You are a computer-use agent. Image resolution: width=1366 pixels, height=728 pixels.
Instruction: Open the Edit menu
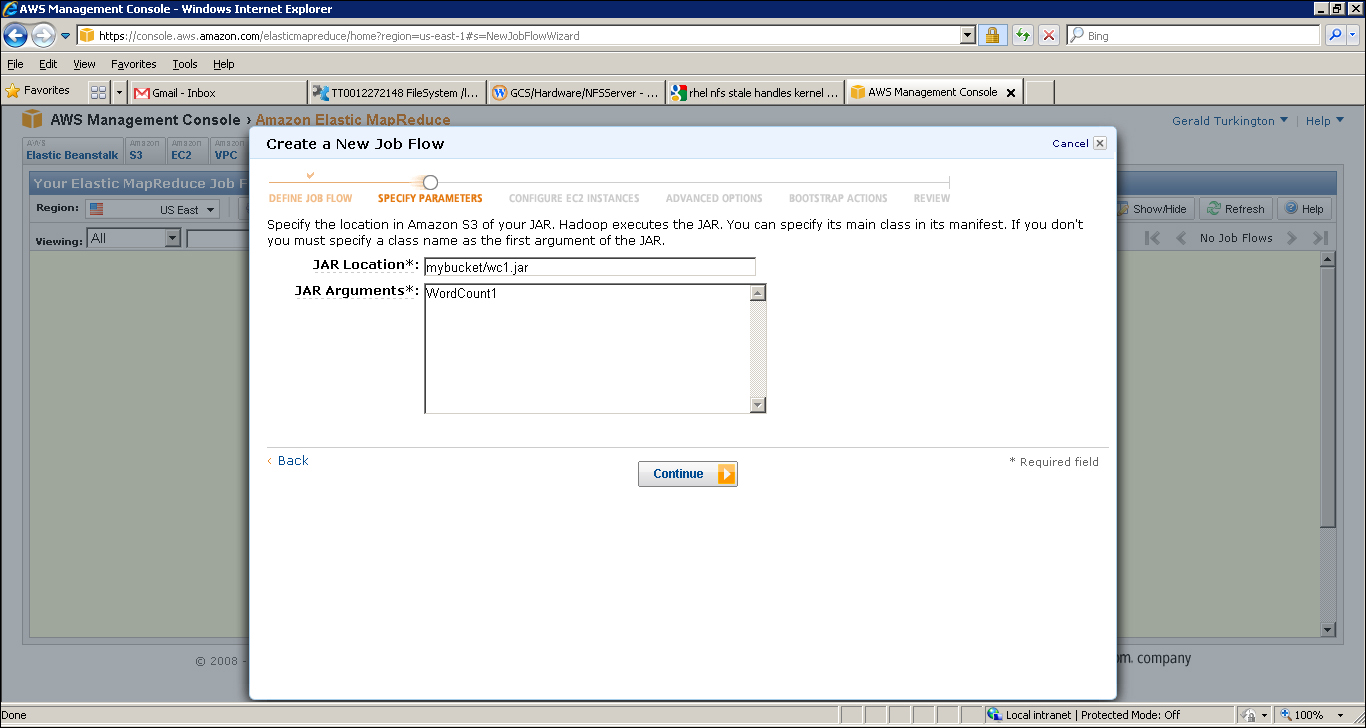[x=48, y=64]
